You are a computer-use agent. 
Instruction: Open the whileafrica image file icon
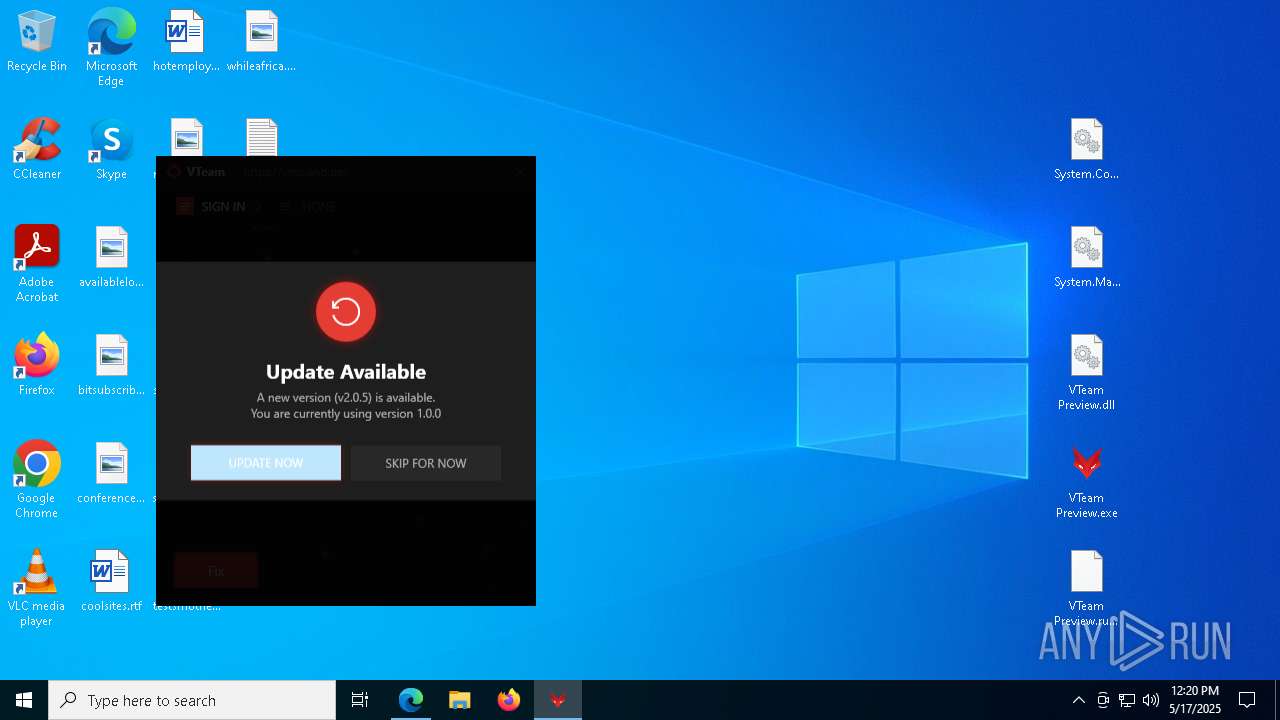pos(261,42)
